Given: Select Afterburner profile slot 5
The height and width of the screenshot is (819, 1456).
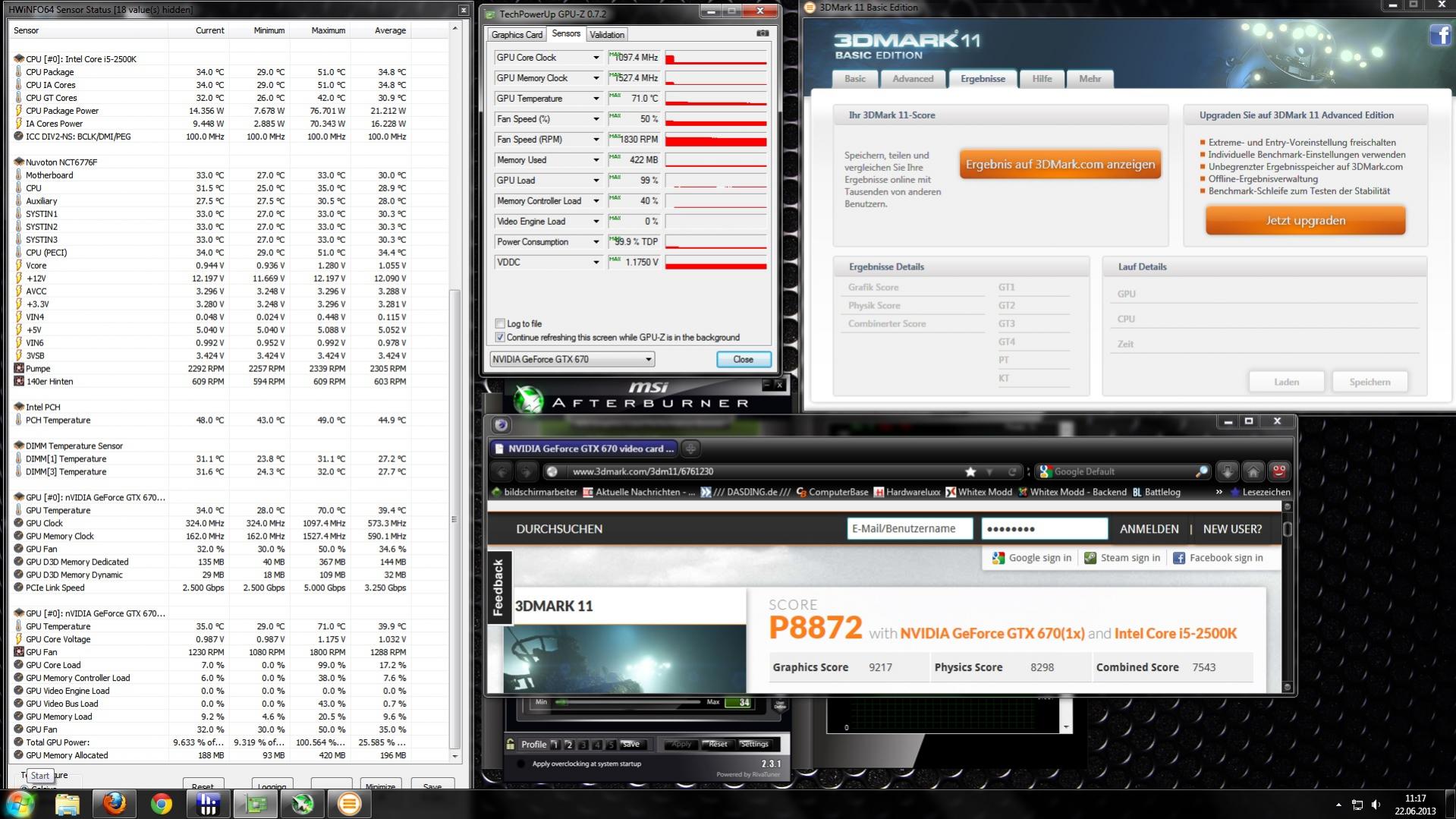Looking at the screenshot, I should 610,745.
